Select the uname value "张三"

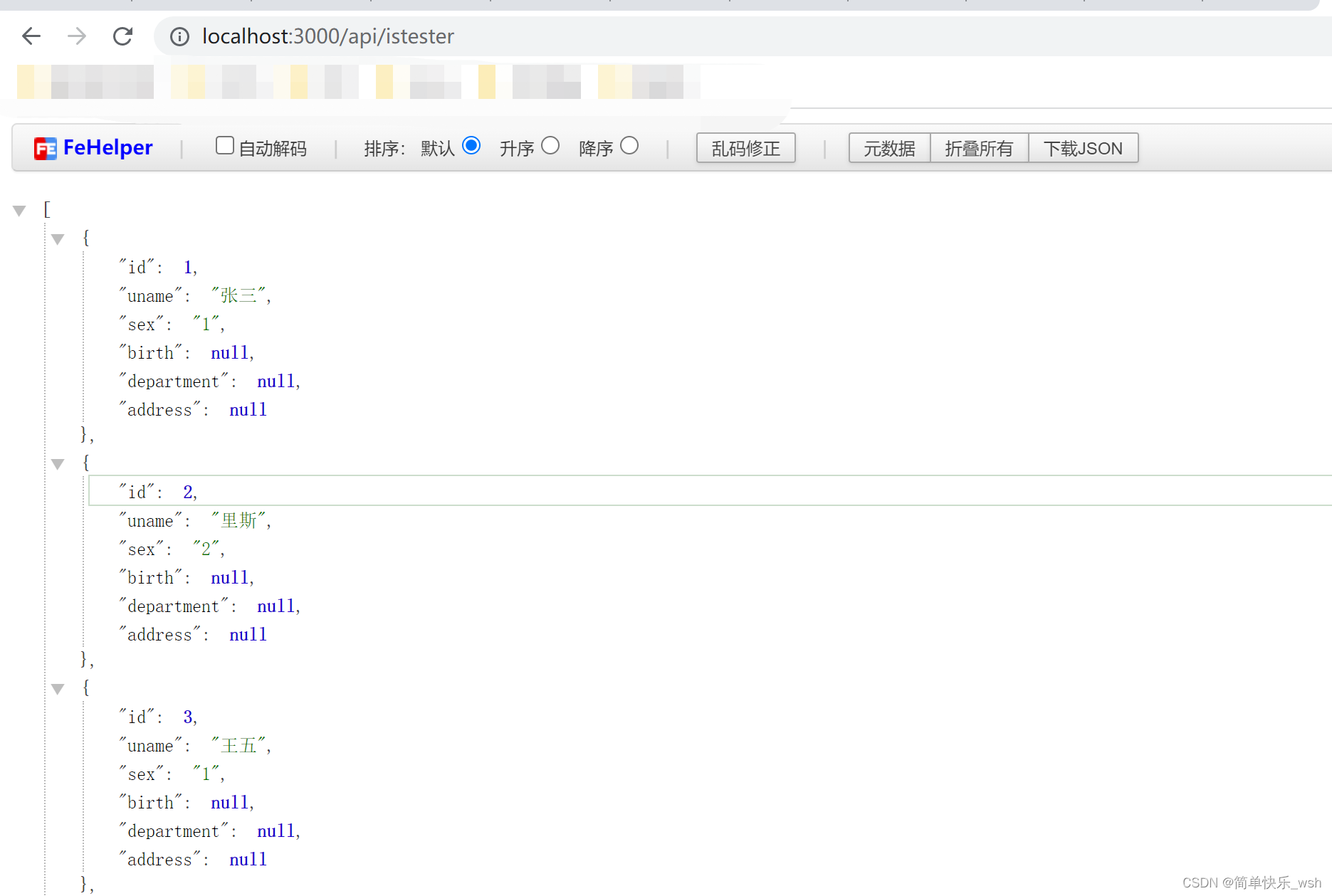point(239,295)
